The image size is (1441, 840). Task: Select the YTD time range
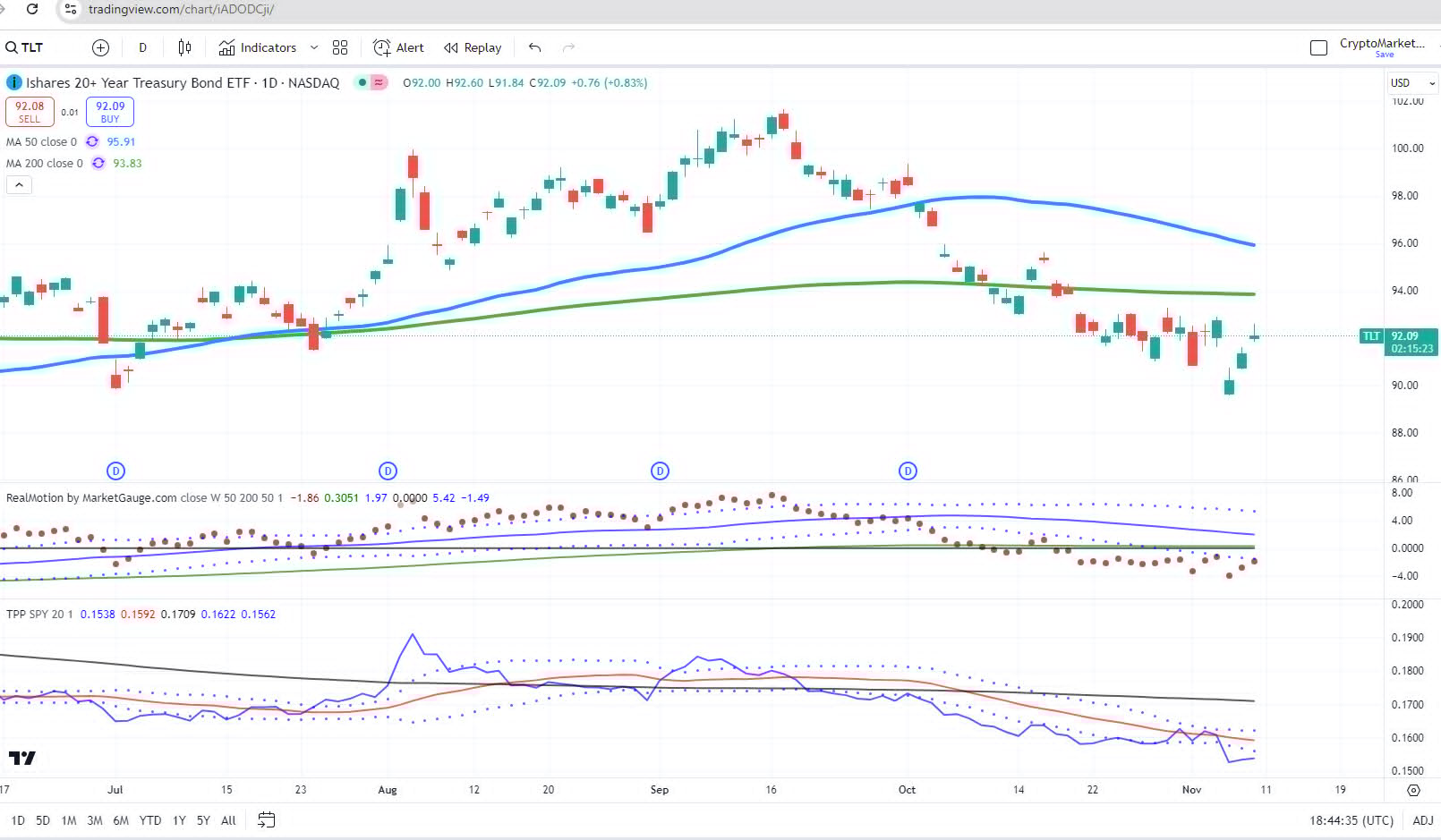150,820
